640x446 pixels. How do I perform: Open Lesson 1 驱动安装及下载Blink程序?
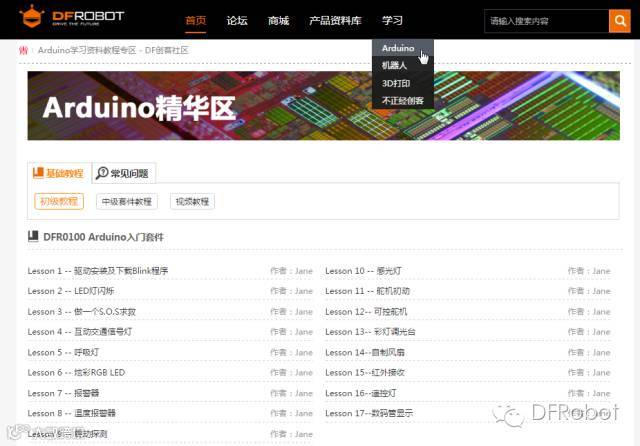(x=98, y=271)
